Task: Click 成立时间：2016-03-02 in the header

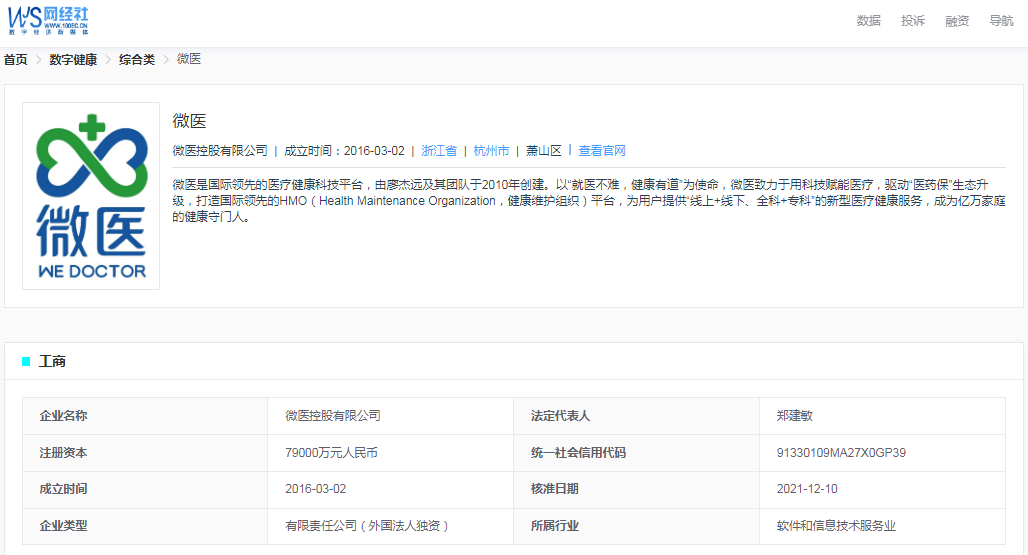Action: (344, 151)
